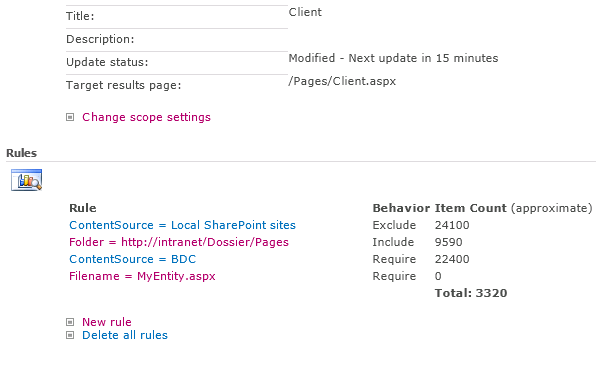Image resolution: width=602 pixels, height=374 pixels.
Task: Select Item Count (approximate) header
Action: pos(514,208)
